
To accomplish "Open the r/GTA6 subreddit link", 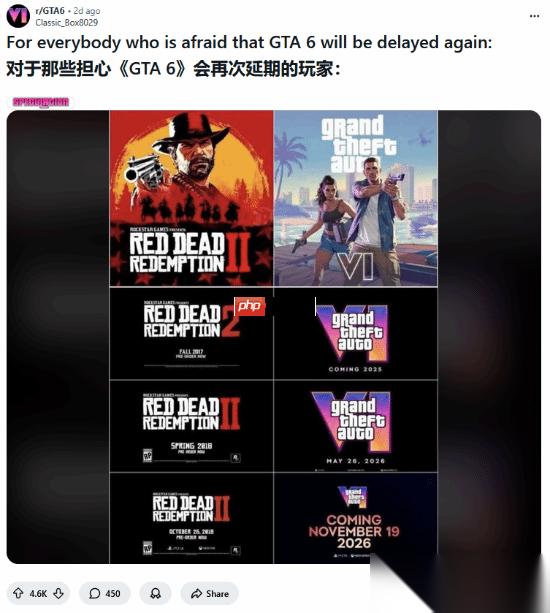I will tap(50, 11).
